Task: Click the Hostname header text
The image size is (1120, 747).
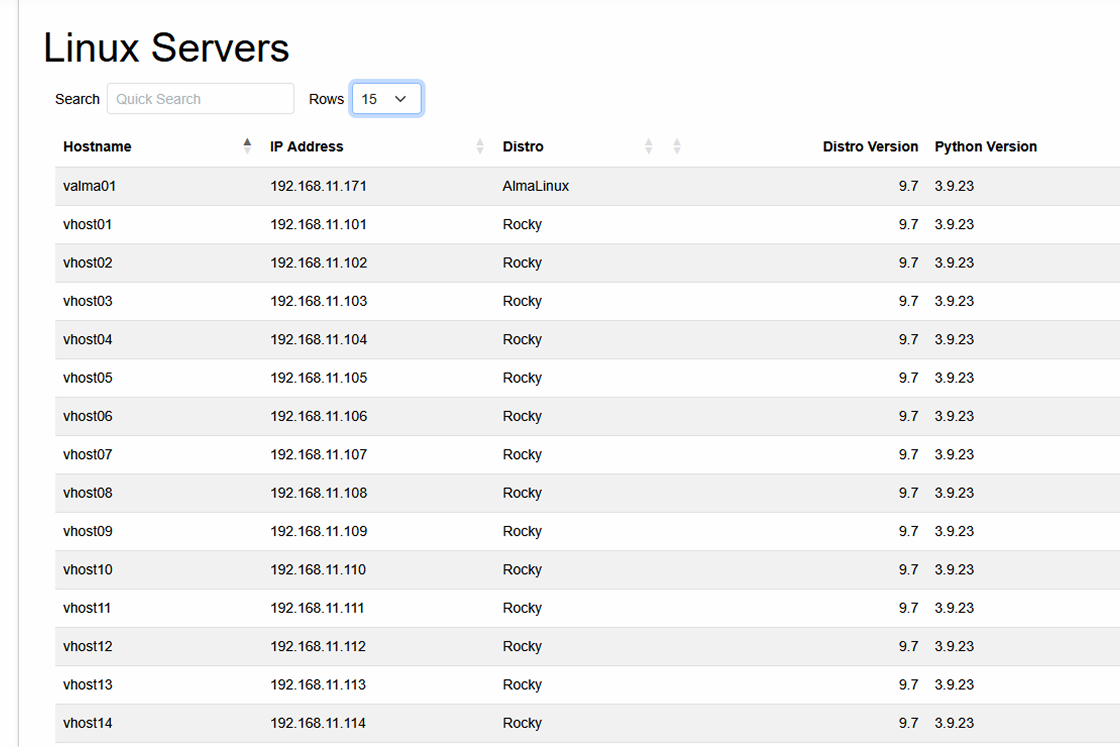Action: (x=97, y=146)
